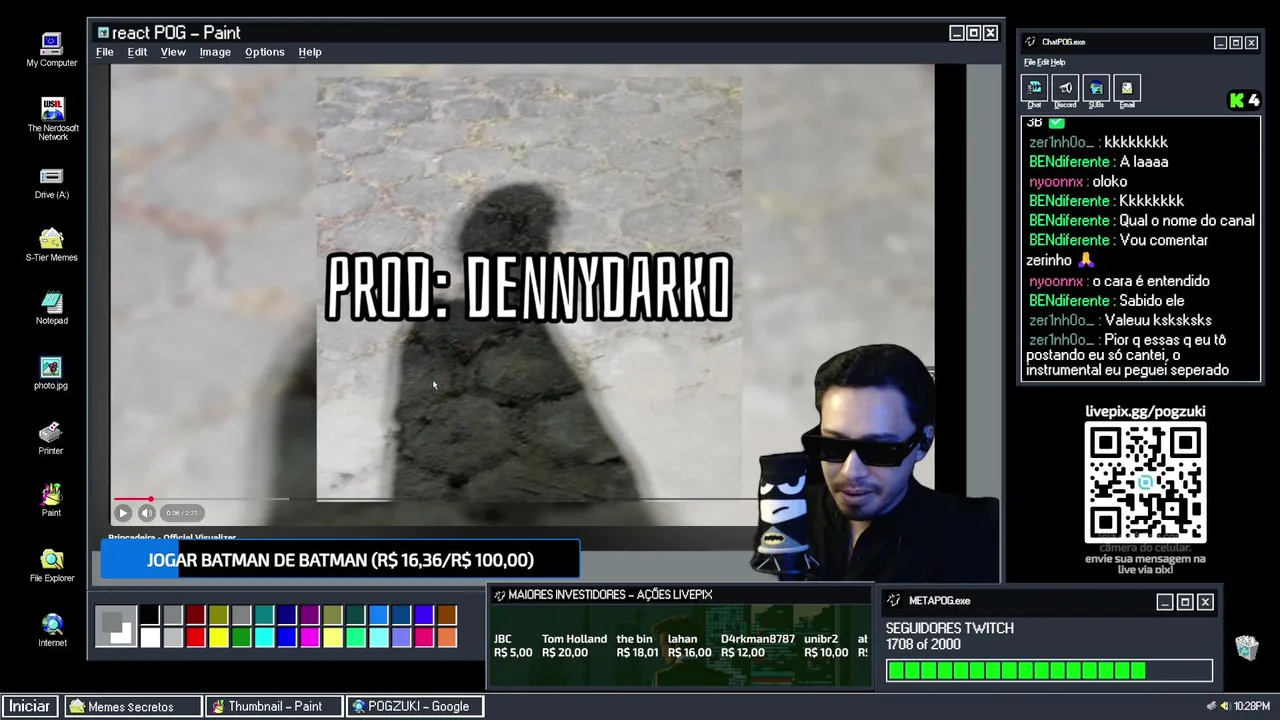Mute the video player audio
This screenshot has height=720, width=1280.
click(147, 513)
